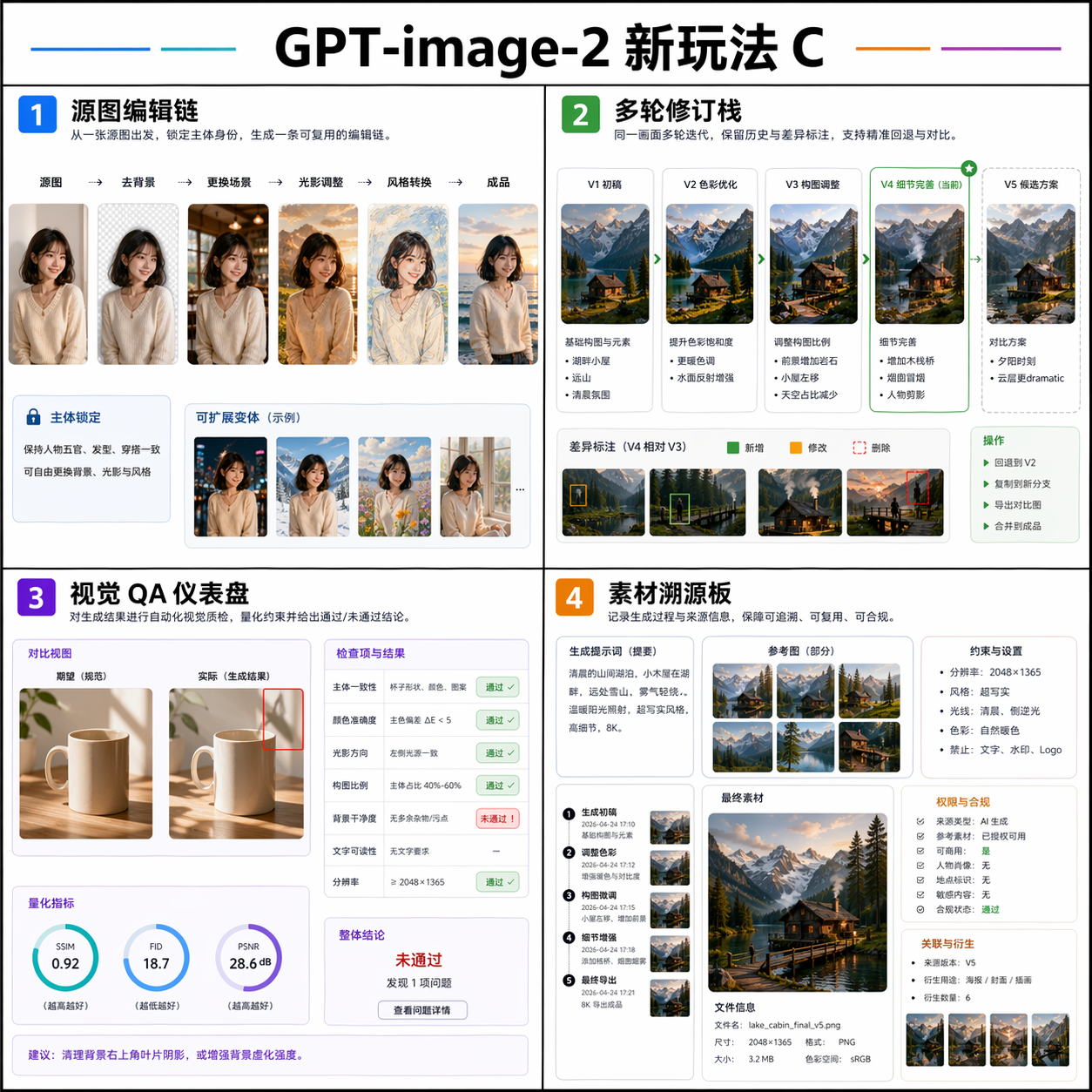Click the 查看问题详情 button

tap(422, 1010)
